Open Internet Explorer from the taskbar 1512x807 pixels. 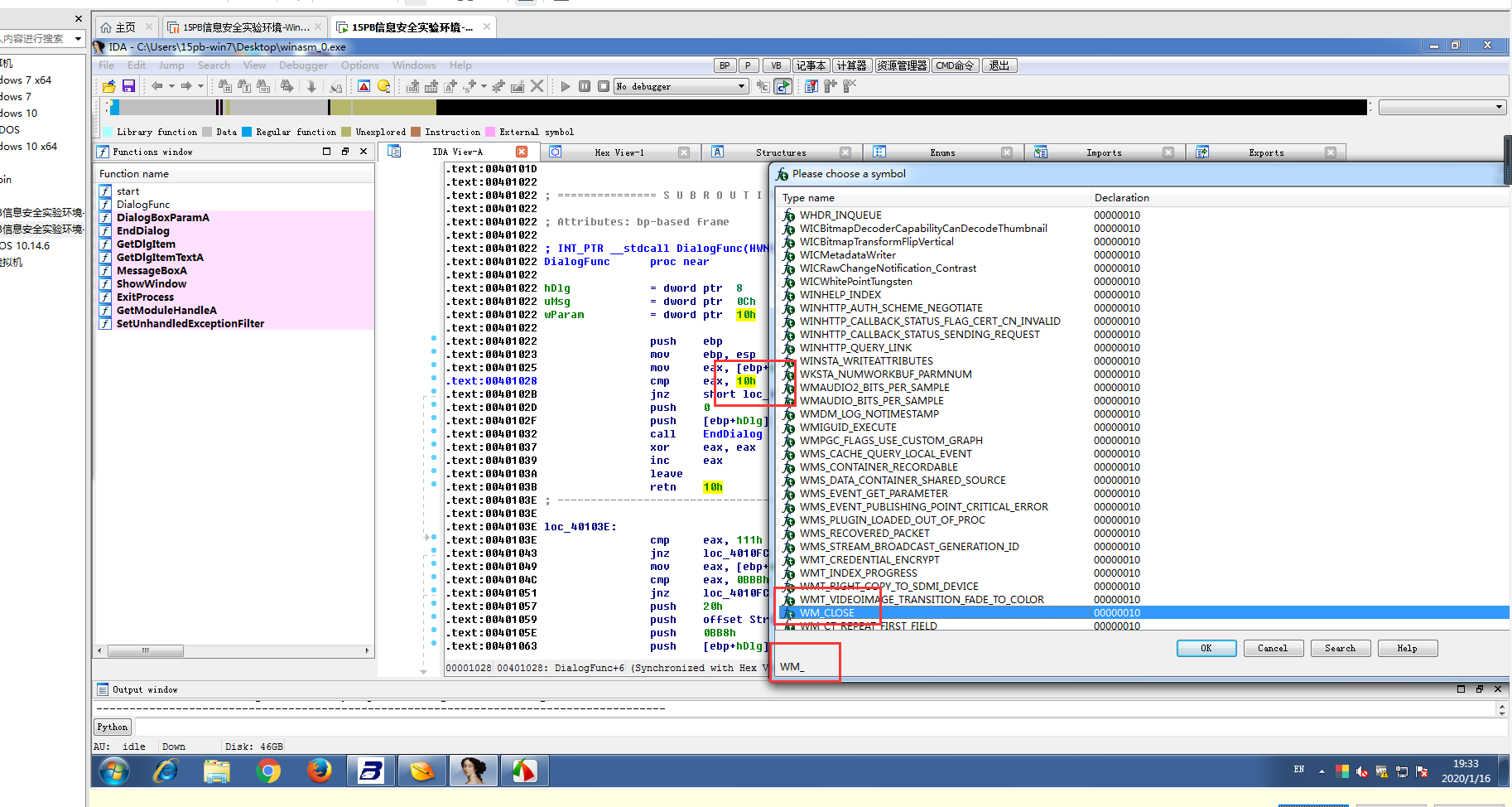click(166, 771)
